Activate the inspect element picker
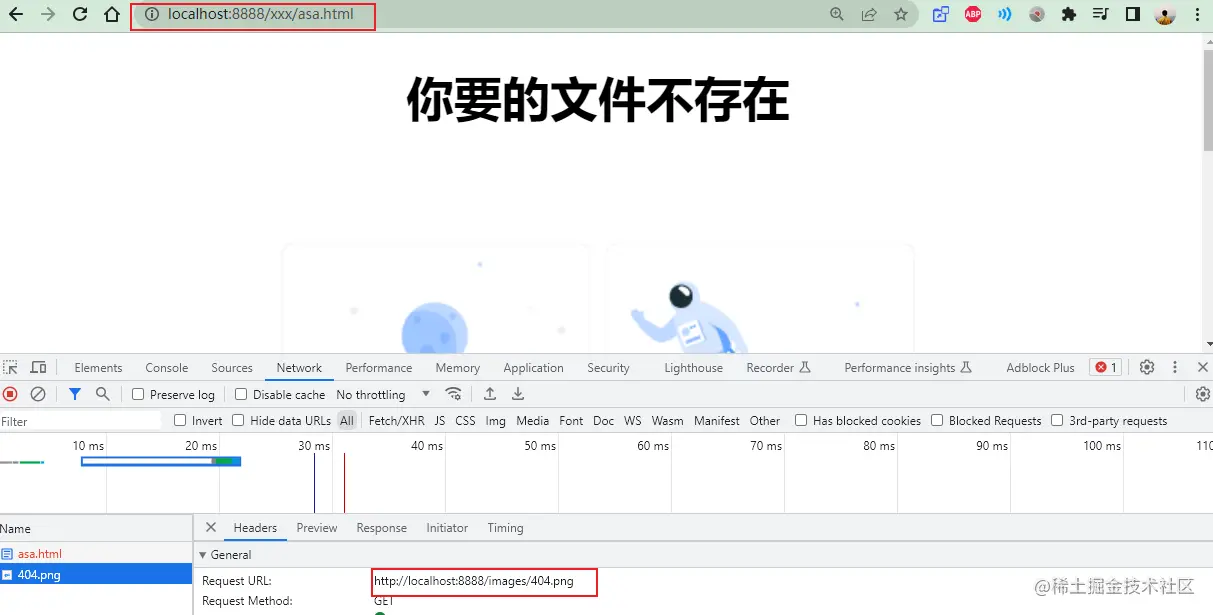The height and width of the screenshot is (615, 1213). [10, 367]
